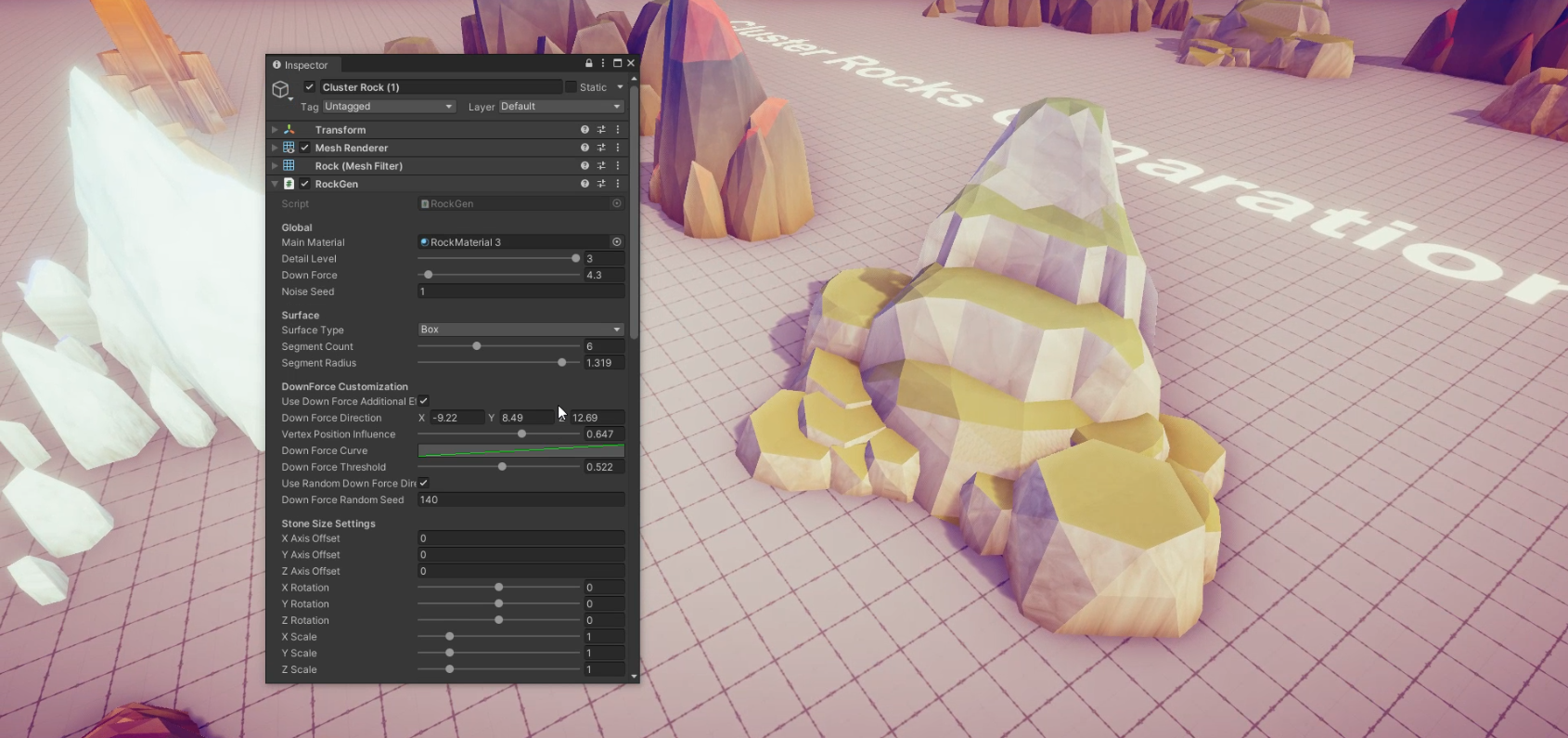Viewport: 1568px width, 738px height.
Task: Open object picker for Script field
Action: pos(616,203)
